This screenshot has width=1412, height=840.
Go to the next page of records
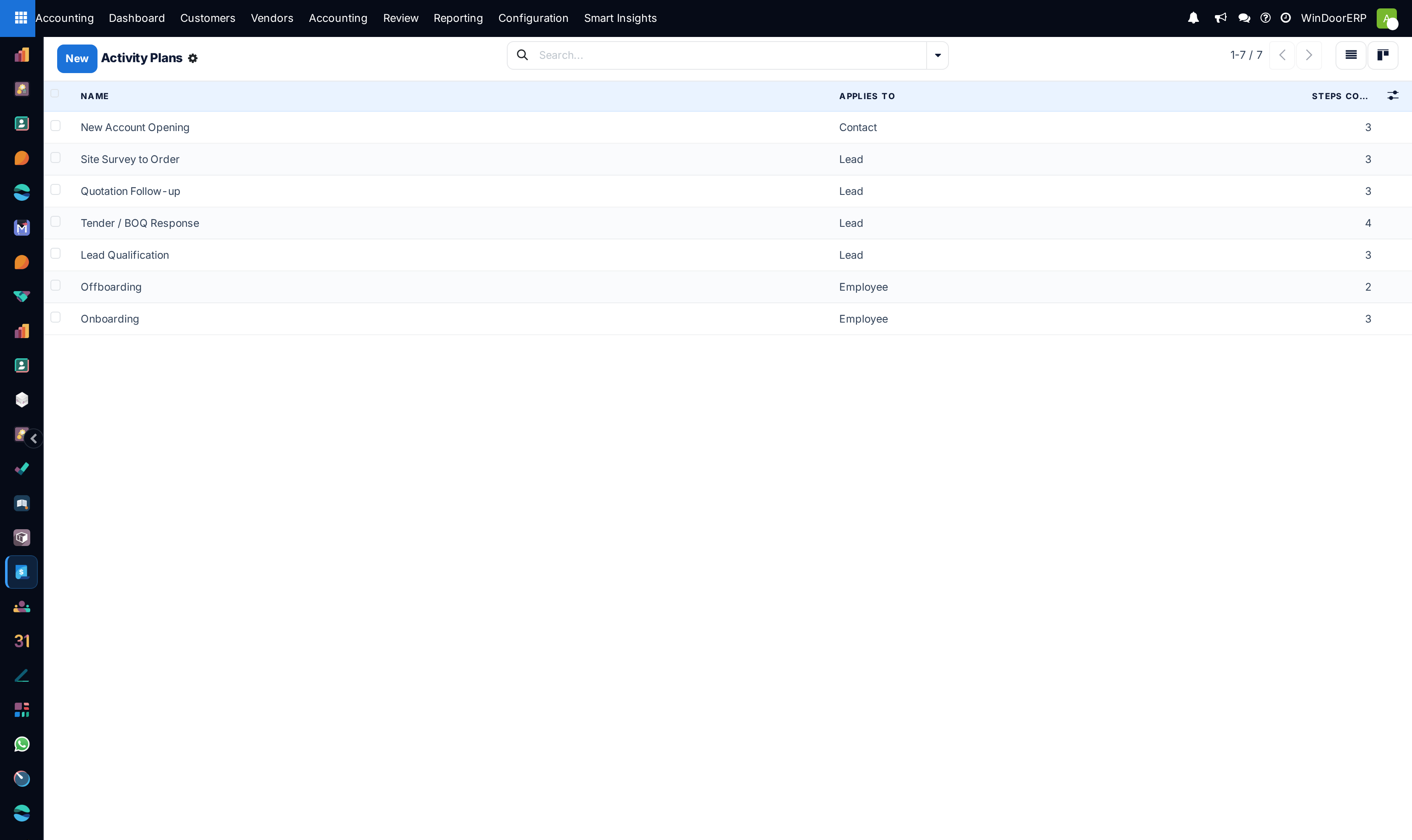(1309, 55)
